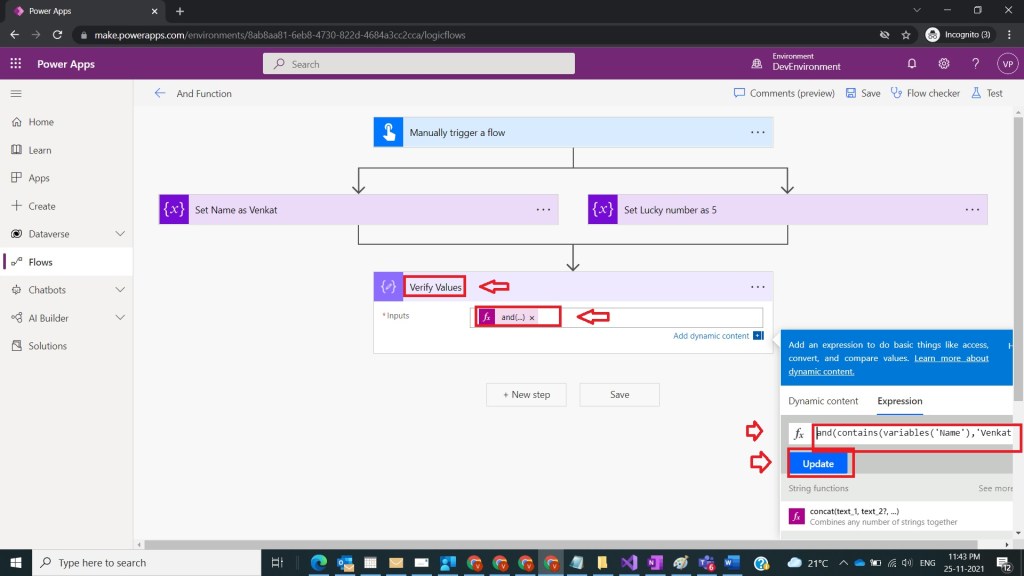The image size is (1024, 576).
Task: Expand the Dataverse navigation section
Action: coord(120,234)
